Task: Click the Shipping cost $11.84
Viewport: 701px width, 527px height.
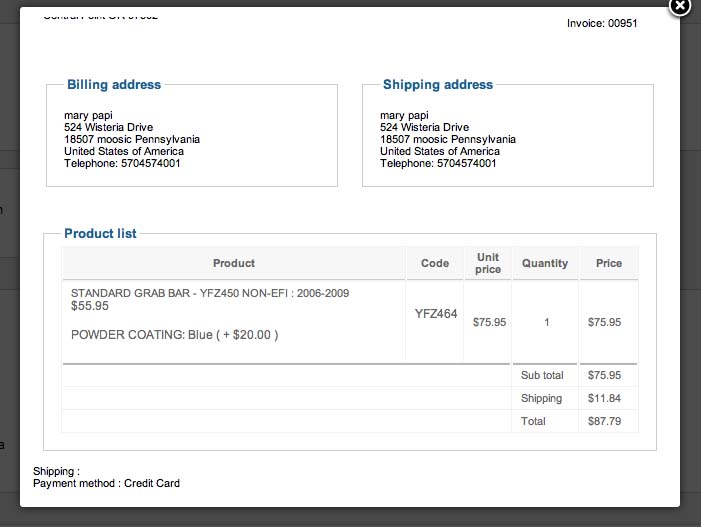Action: tap(604, 399)
